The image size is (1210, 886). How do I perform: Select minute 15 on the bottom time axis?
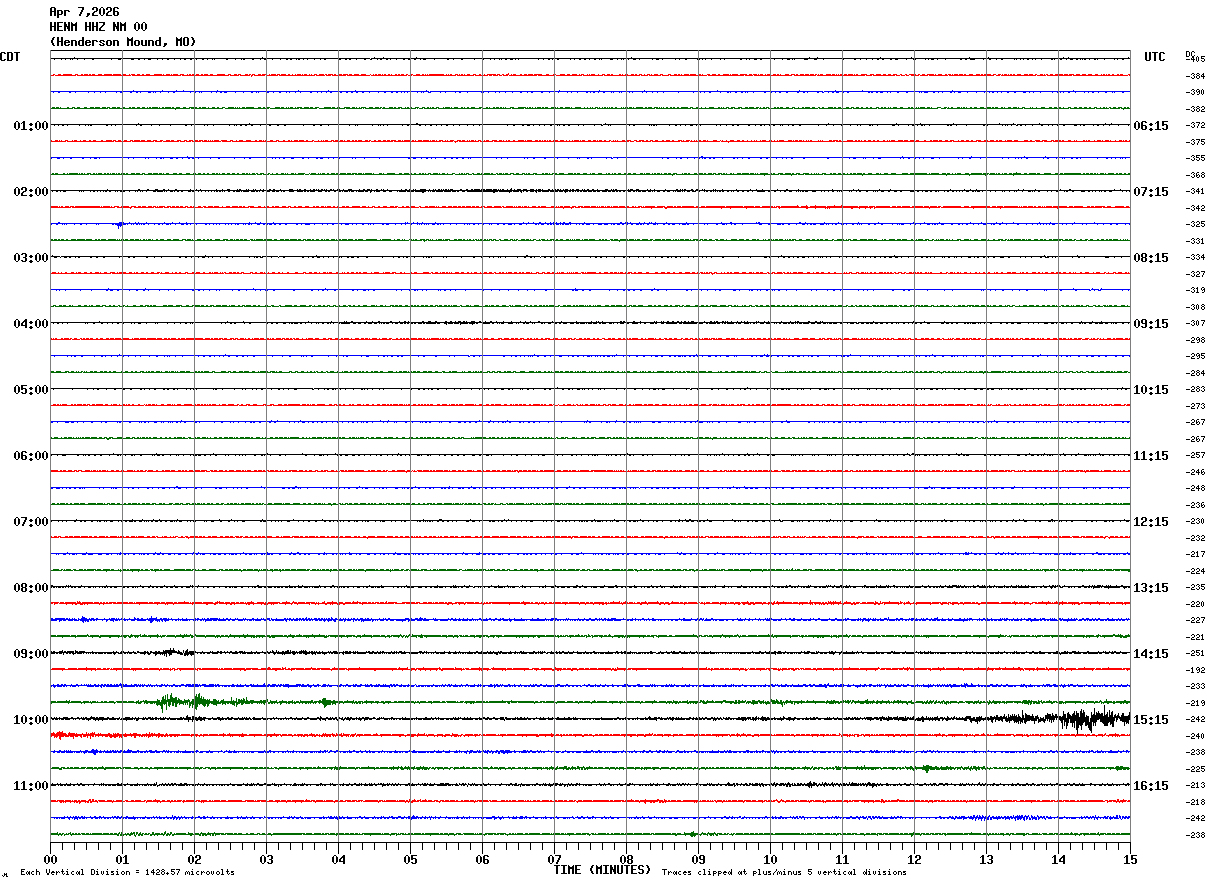1129,859
